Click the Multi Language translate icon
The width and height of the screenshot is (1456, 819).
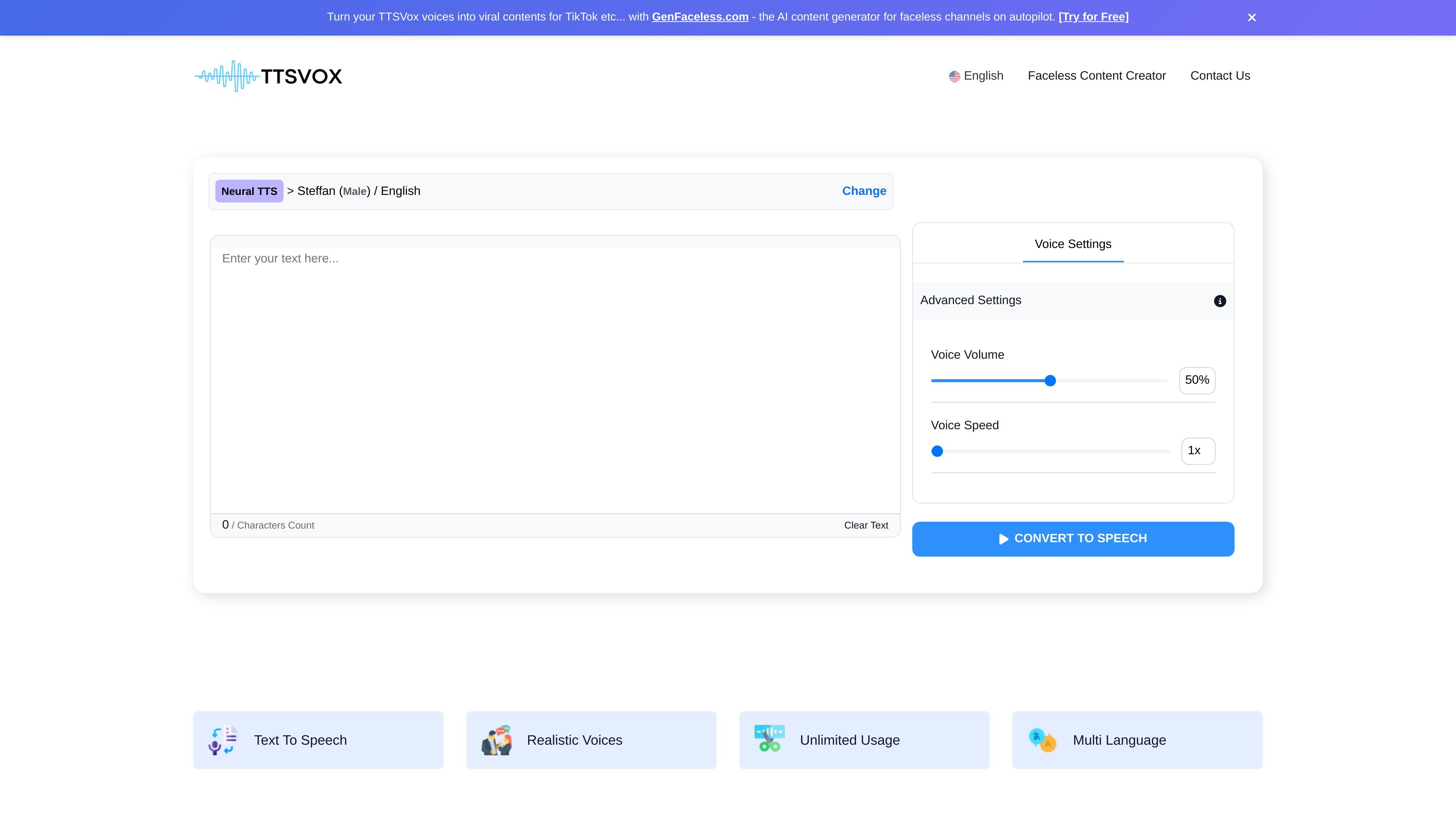click(1042, 739)
